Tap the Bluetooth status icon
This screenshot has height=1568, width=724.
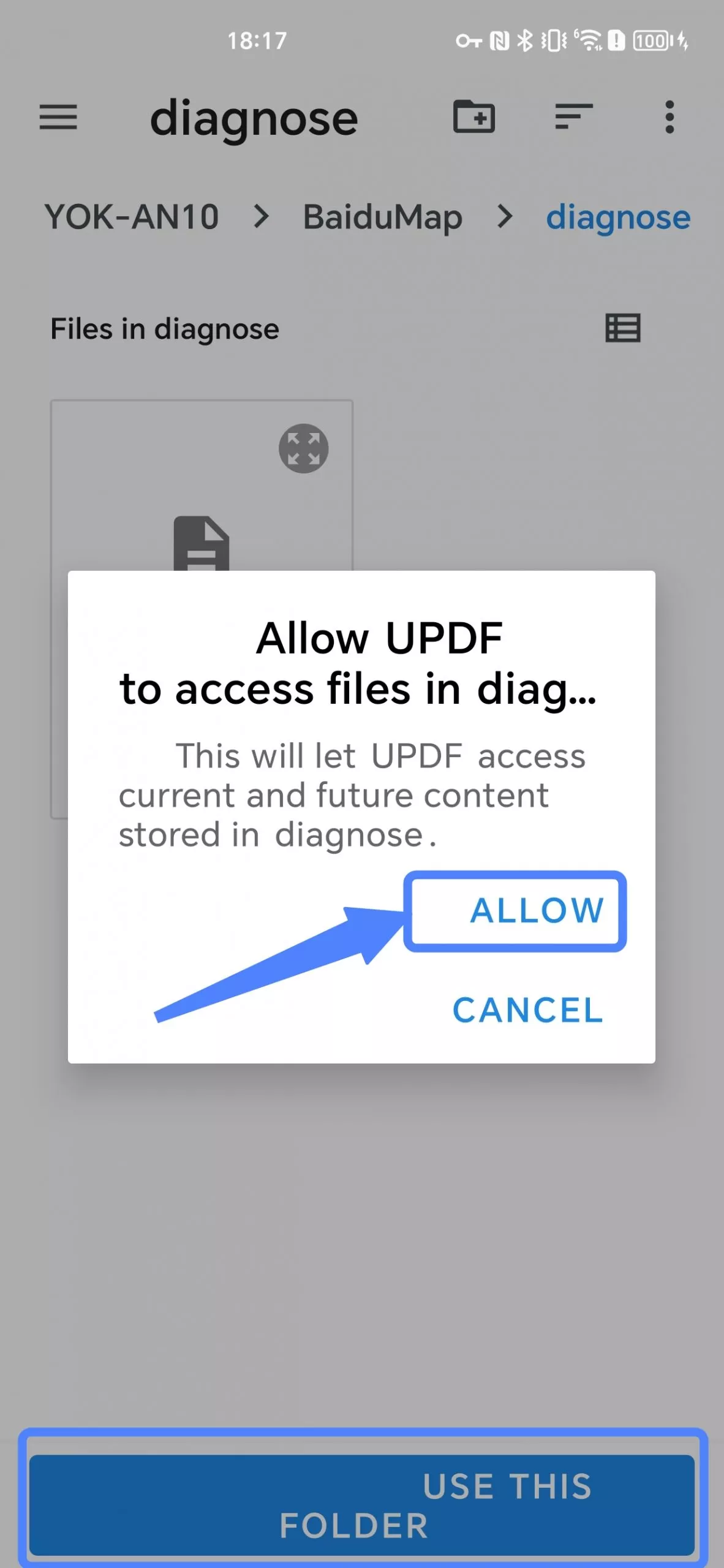pyautogui.click(x=525, y=40)
